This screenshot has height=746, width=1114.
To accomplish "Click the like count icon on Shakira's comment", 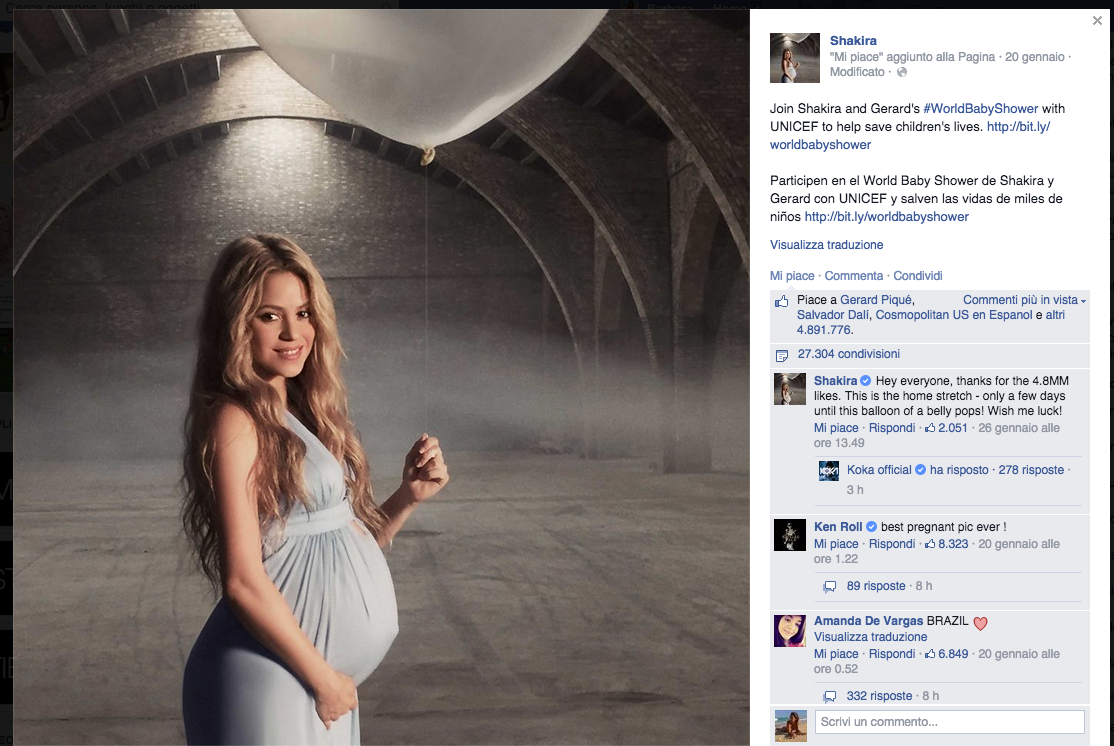I will click(x=930, y=428).
